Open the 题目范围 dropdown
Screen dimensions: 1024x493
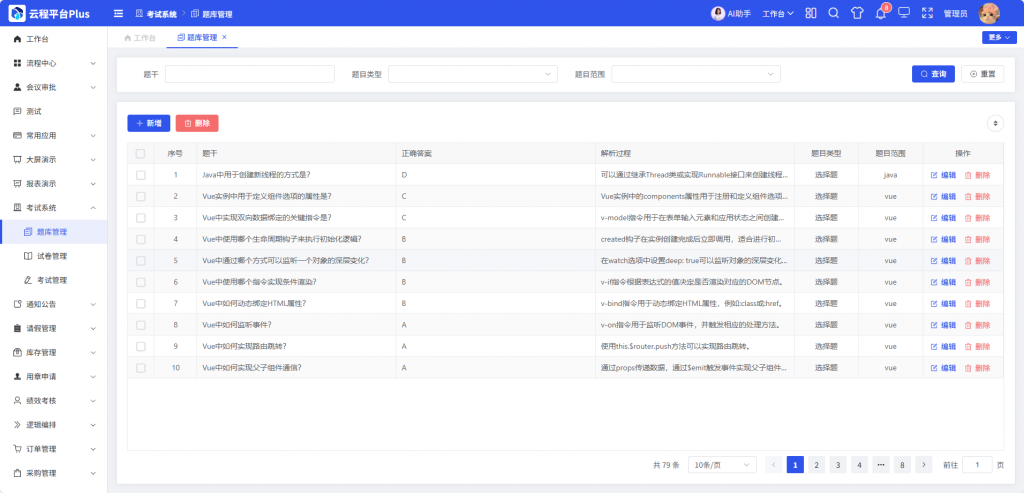pos(696,74)
